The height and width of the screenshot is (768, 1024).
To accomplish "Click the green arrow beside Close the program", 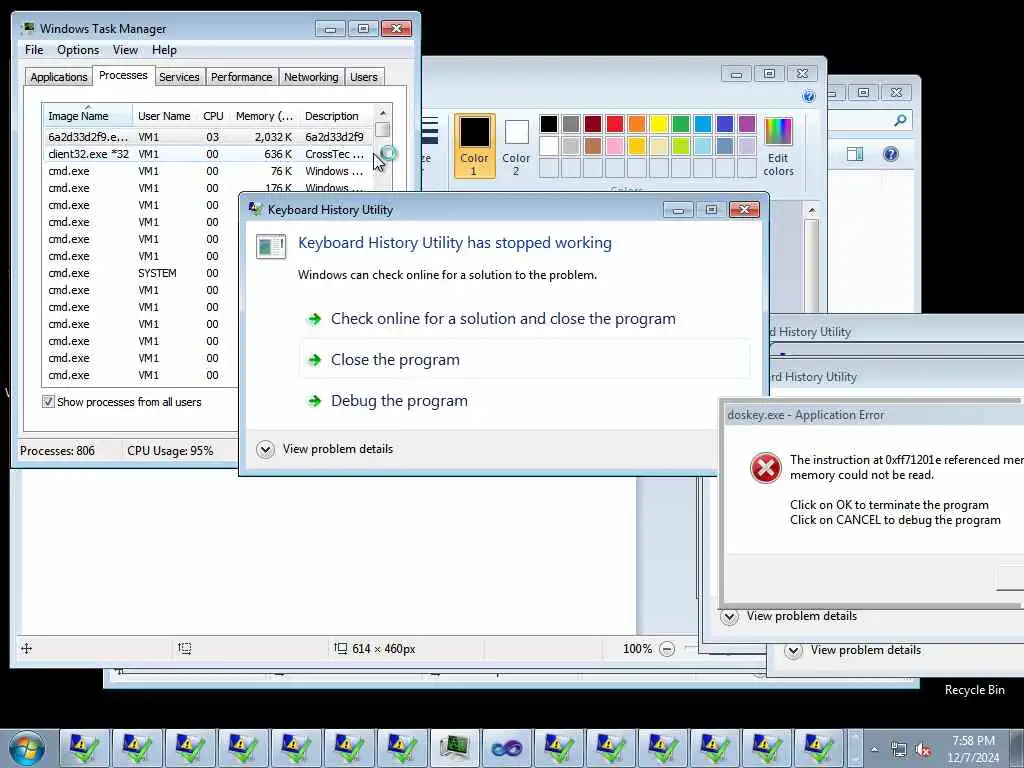I will tap(315, 360).
